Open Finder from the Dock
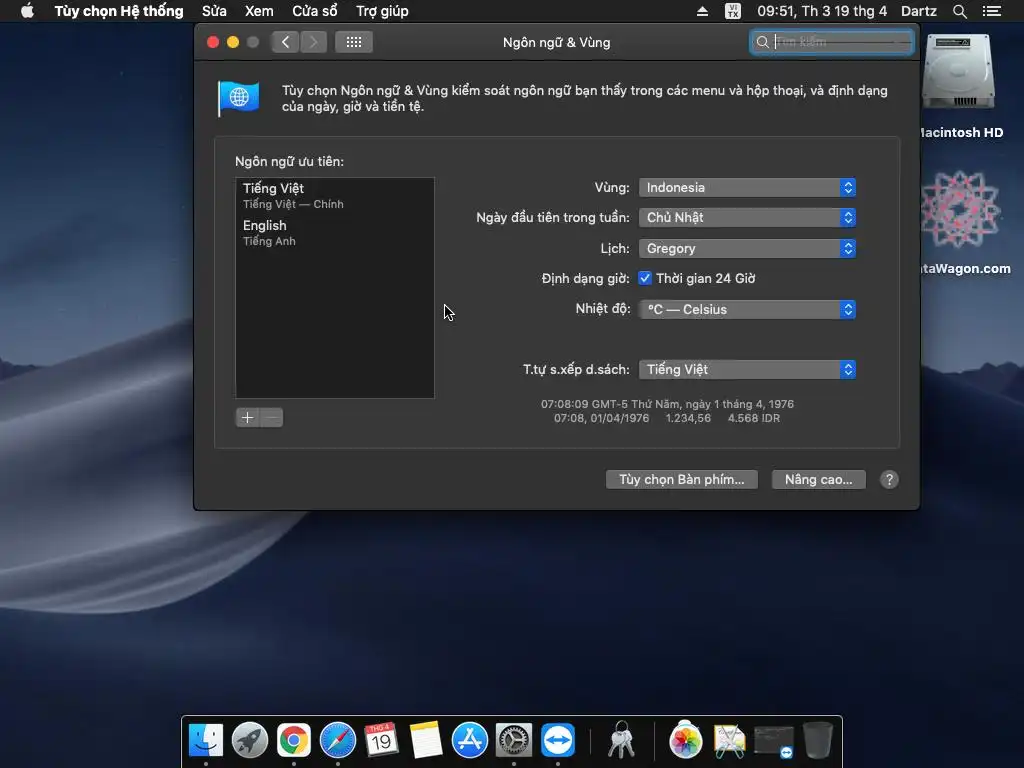The width and height of the screenshot is (1024, 768). pyautogui.click(x=206, y=741)
